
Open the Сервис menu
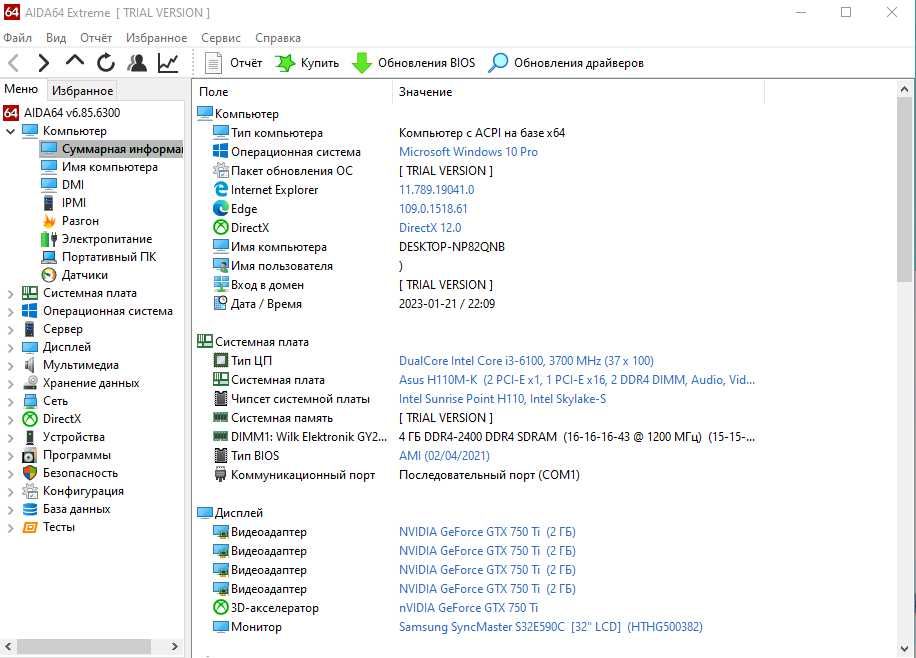[x=221, y=38]
